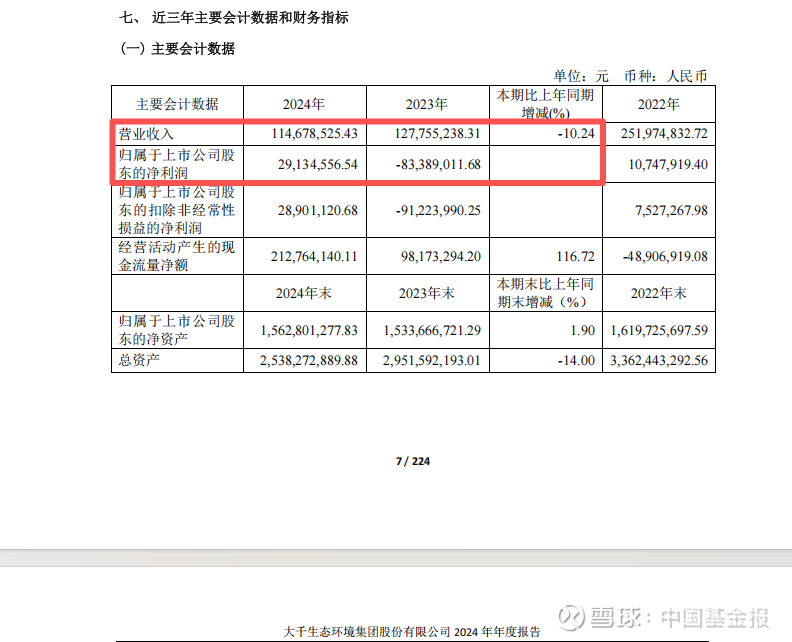Select the value -91,223,990.25
Viewport: 792px width, 642px height.
438,211
